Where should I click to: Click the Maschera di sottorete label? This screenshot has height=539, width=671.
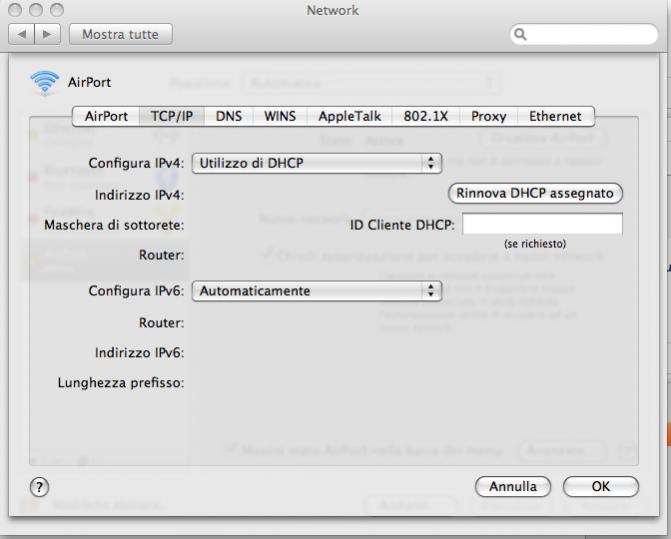114,225
